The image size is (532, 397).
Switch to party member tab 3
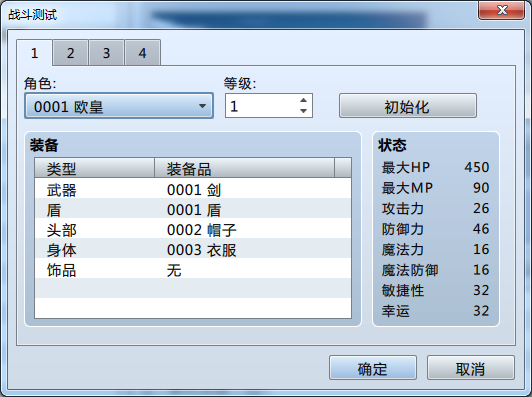click(106, 53)
